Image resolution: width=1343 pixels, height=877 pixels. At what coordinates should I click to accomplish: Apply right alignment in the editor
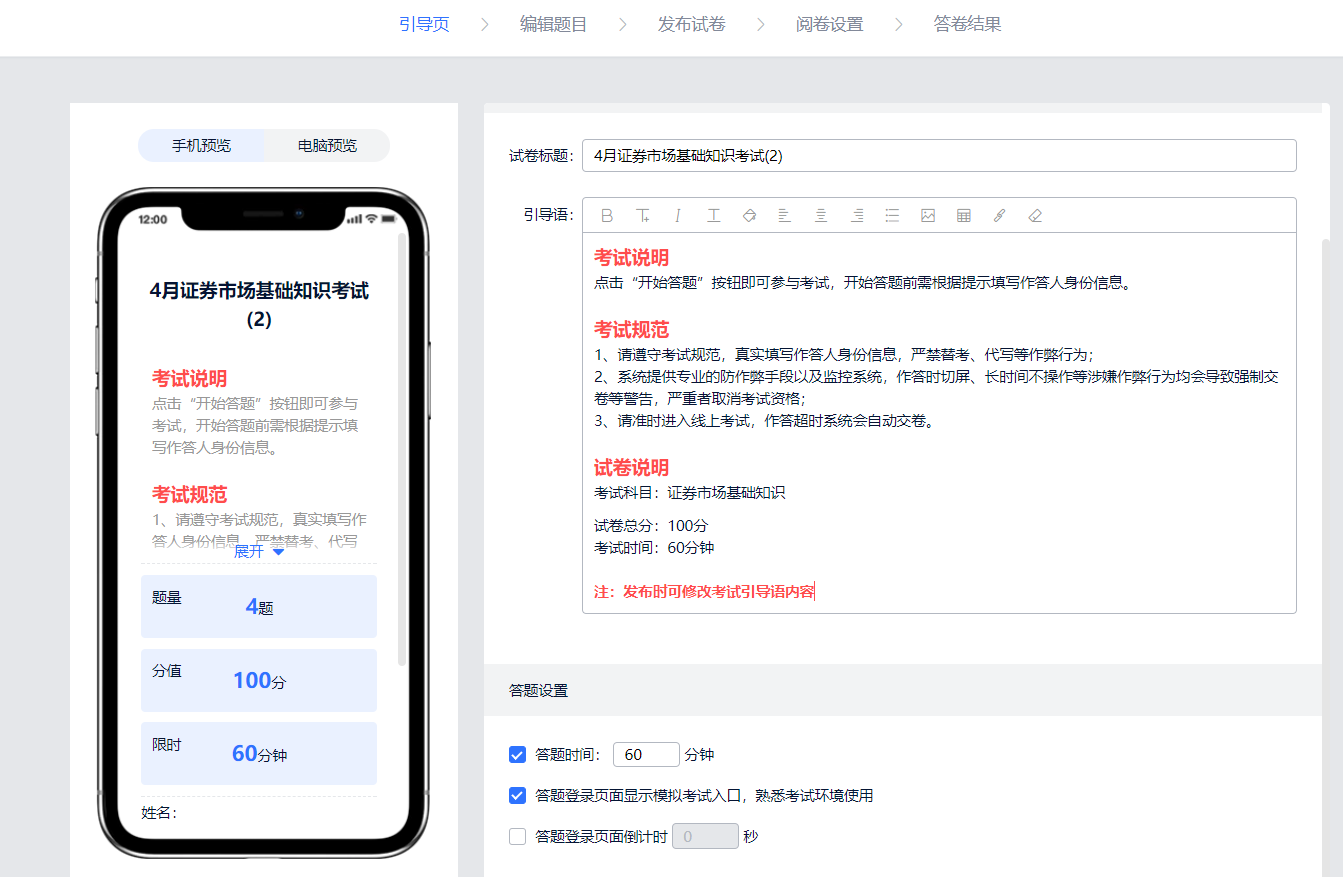coord(857,215)
